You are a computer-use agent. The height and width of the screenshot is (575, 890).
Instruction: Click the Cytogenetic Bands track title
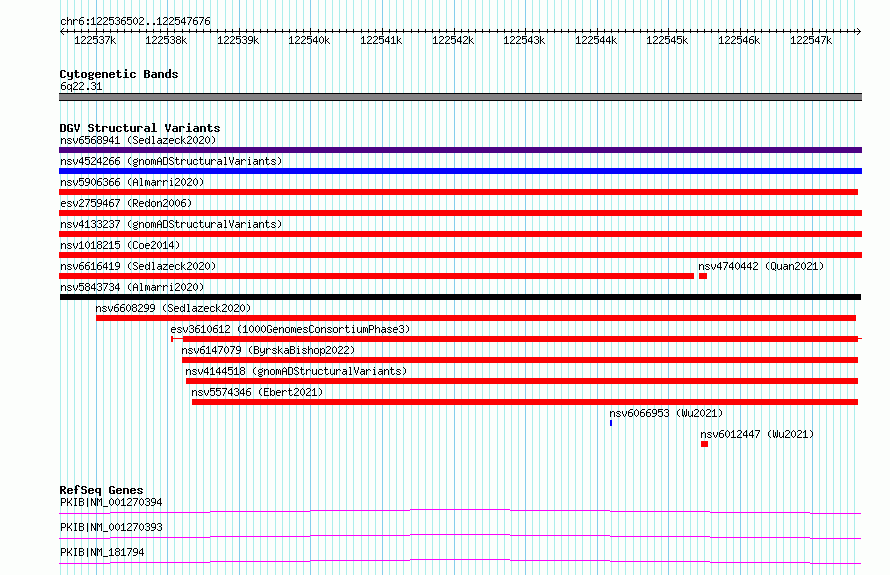[x=119, y=74]
